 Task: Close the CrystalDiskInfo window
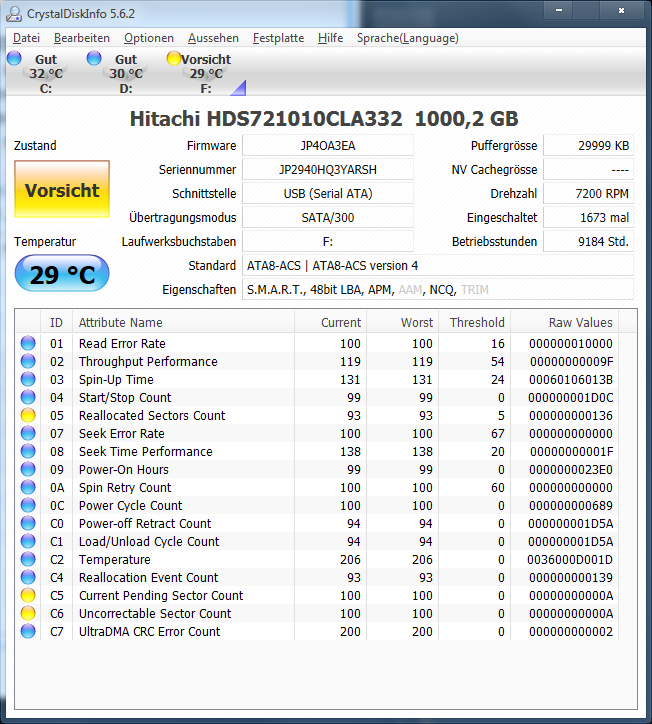(x=622, y=10)
